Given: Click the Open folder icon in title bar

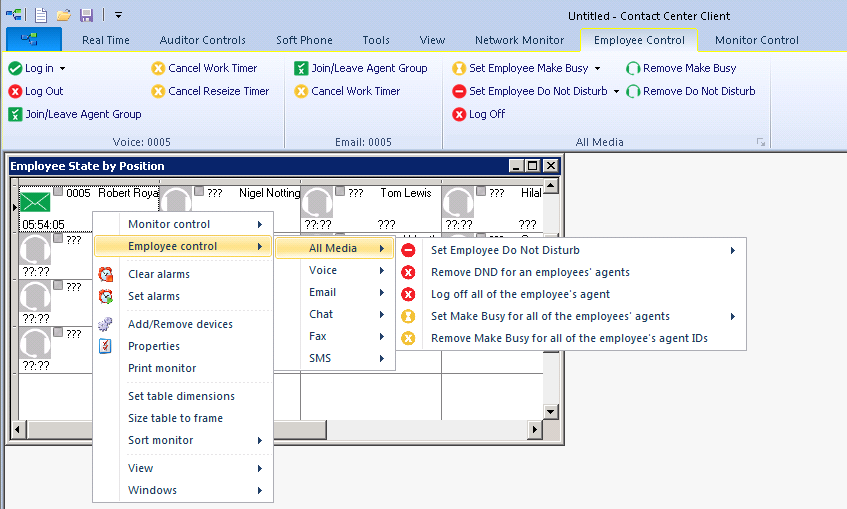Looking at the screenshot, I should [63, 15].
